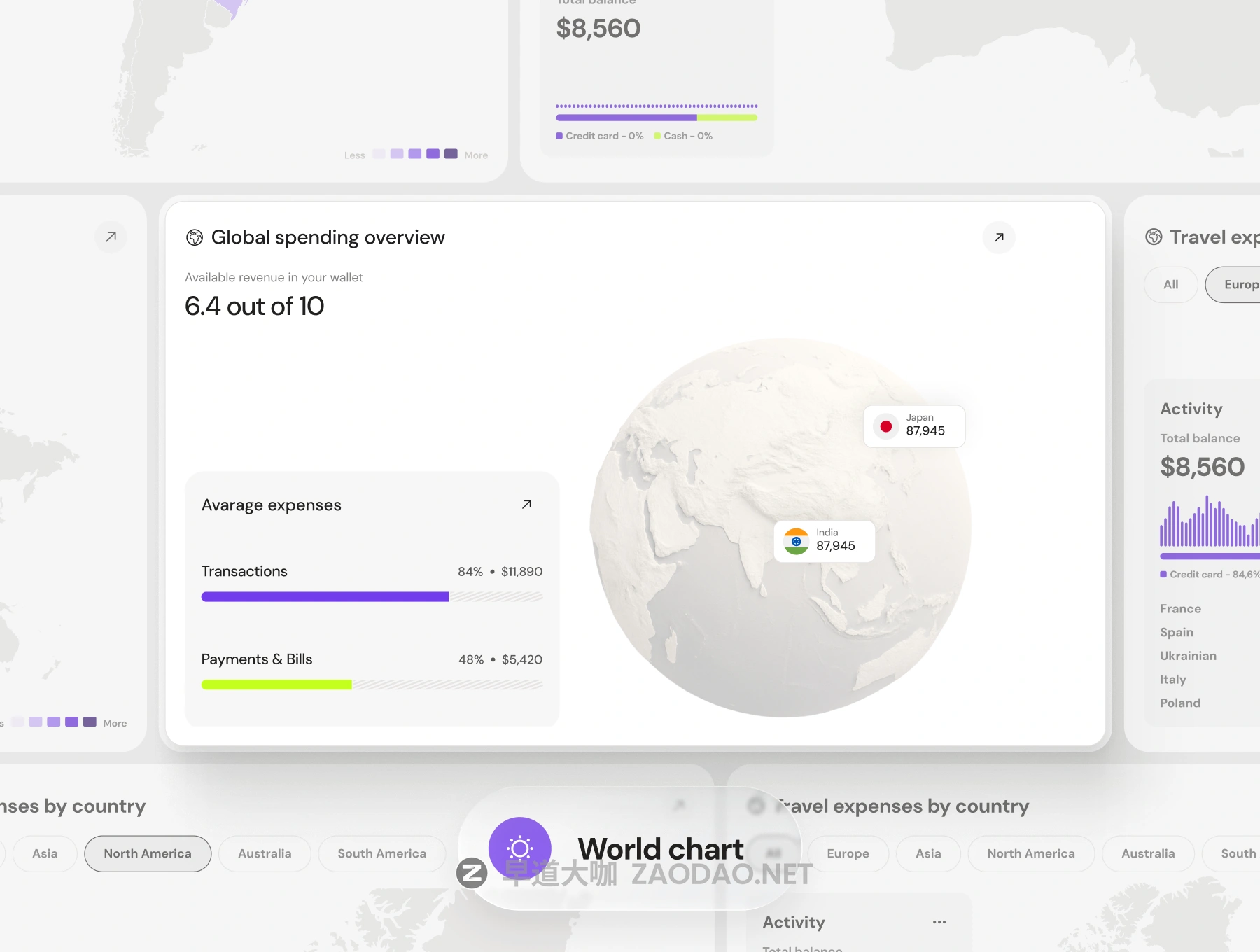The image size is (1260, 952).
Task: Select France in the country list
Action: click(x=1180, y=609)
